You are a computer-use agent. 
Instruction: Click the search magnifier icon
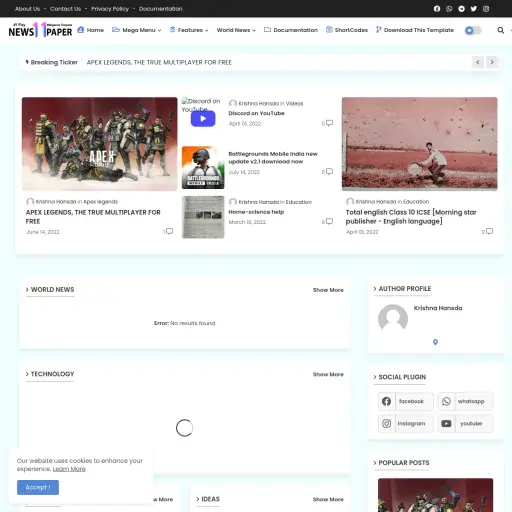point(500,30)
